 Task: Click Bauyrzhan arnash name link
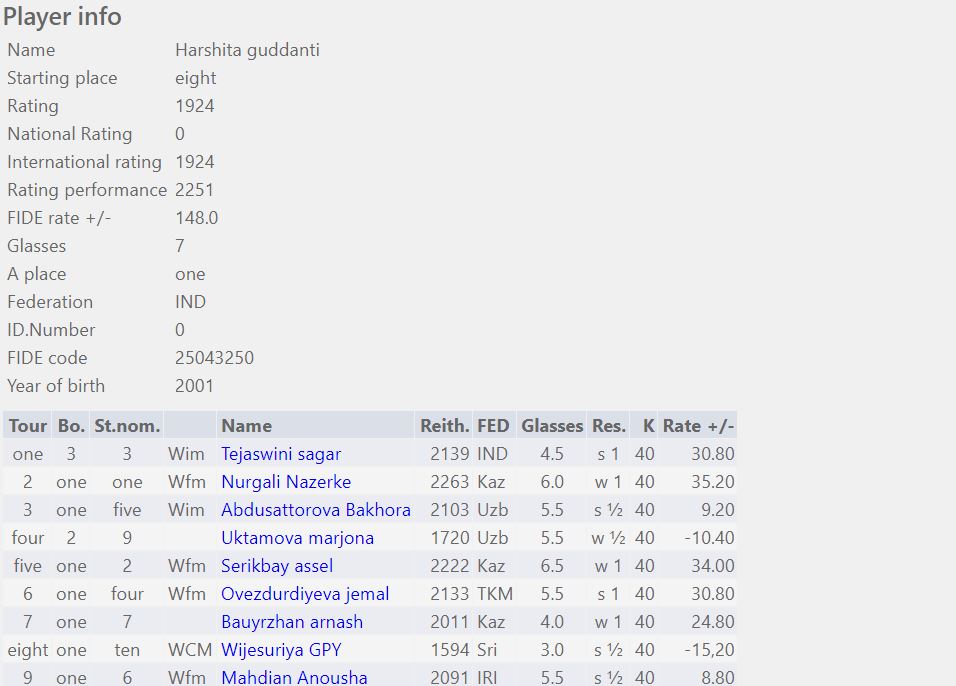point(291,622)
